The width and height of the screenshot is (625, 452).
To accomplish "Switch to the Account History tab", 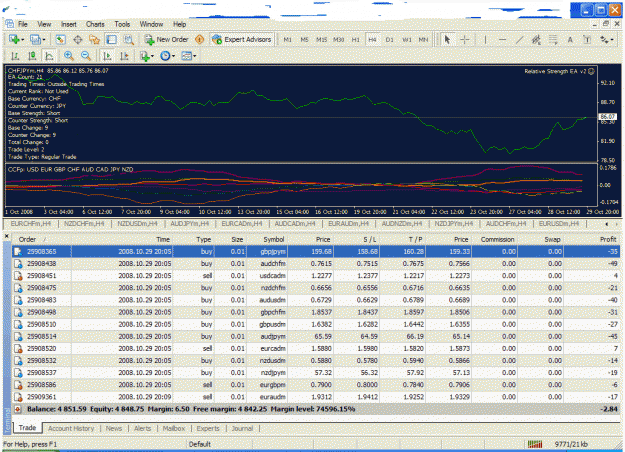I will point(71,428).
